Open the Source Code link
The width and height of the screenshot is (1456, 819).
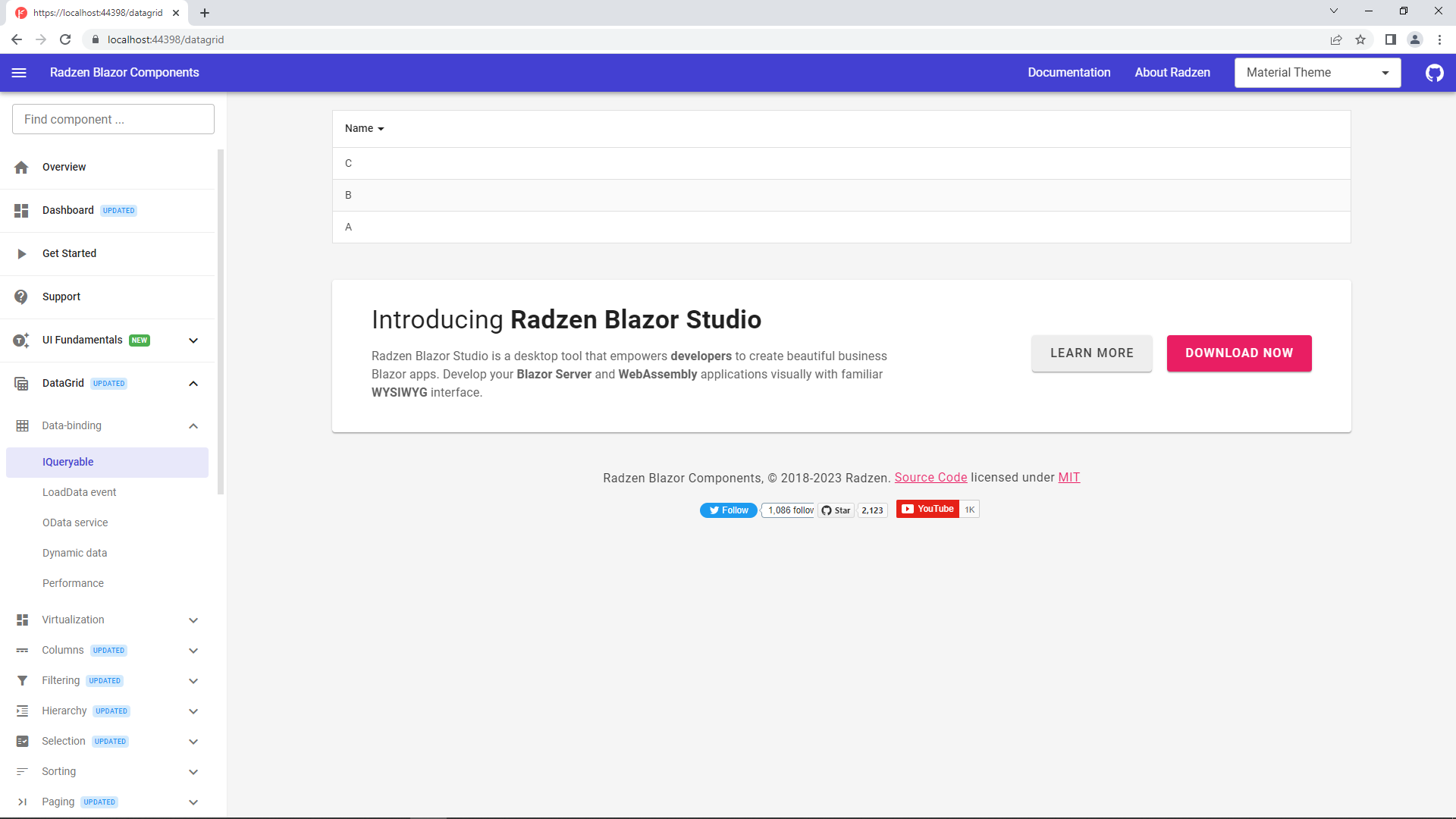[x=930, y=477]
